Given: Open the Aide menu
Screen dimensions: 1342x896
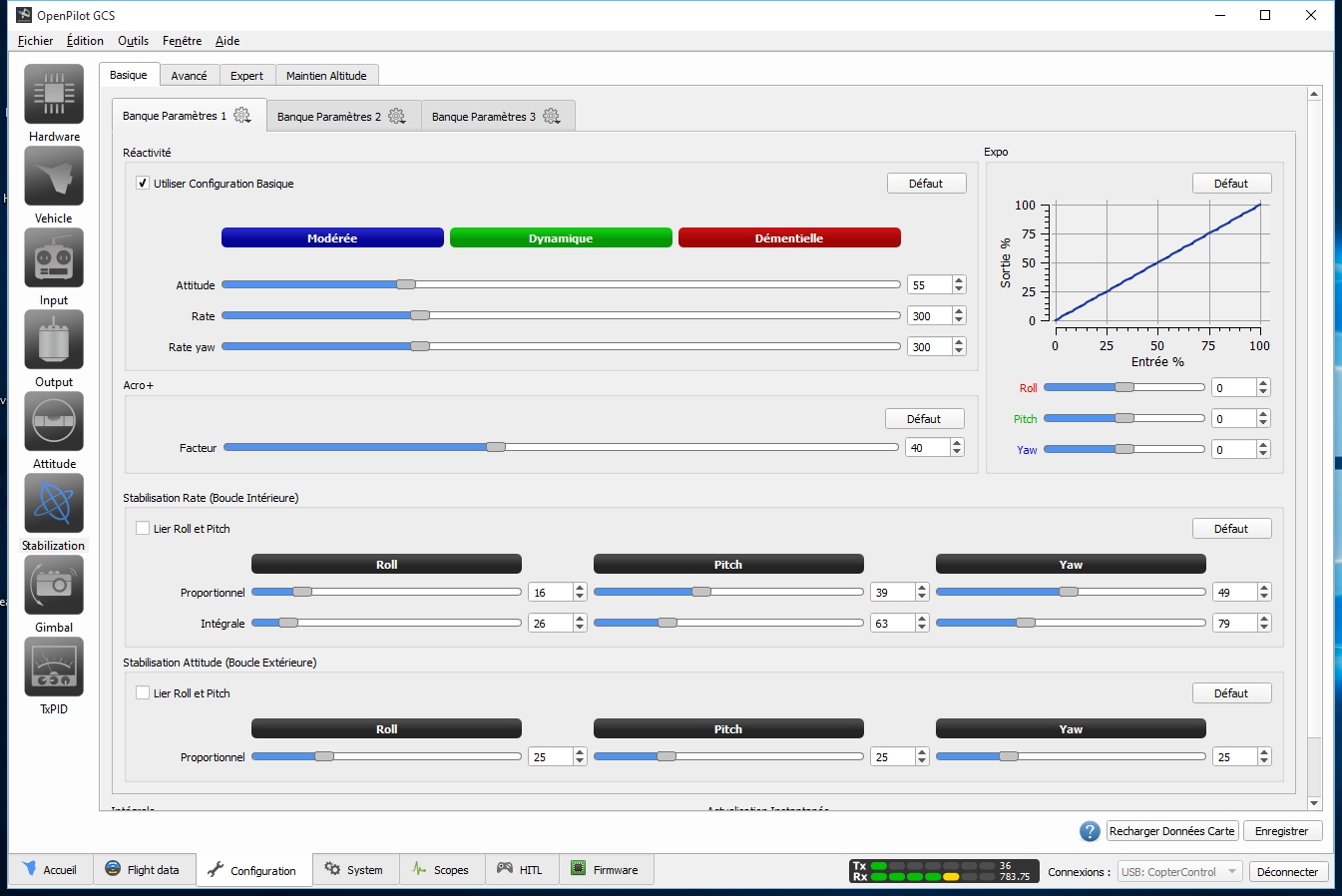Looking at the screenshot, I should 227,41.
